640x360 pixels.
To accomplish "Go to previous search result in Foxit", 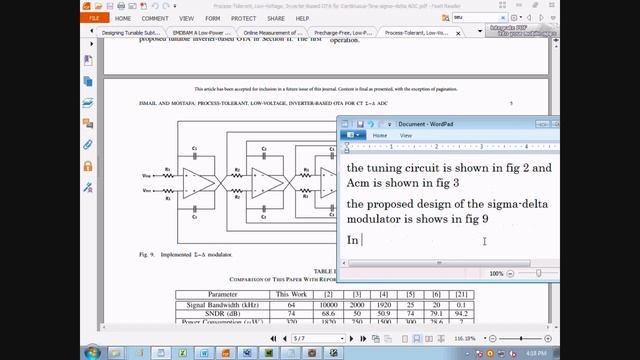I will click(x=529, y=18).
